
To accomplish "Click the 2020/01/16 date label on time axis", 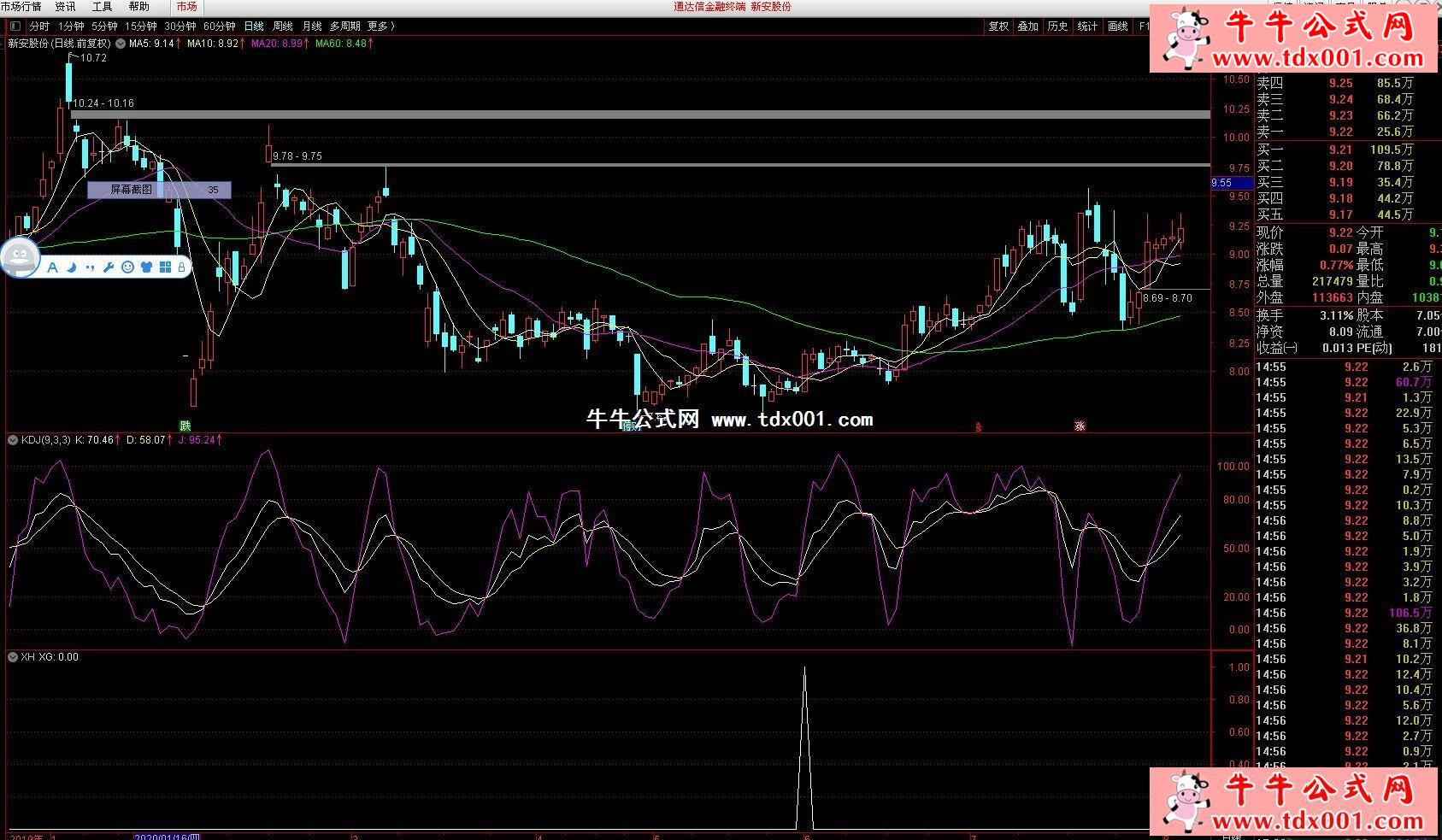I will click(x=168, y=837).
